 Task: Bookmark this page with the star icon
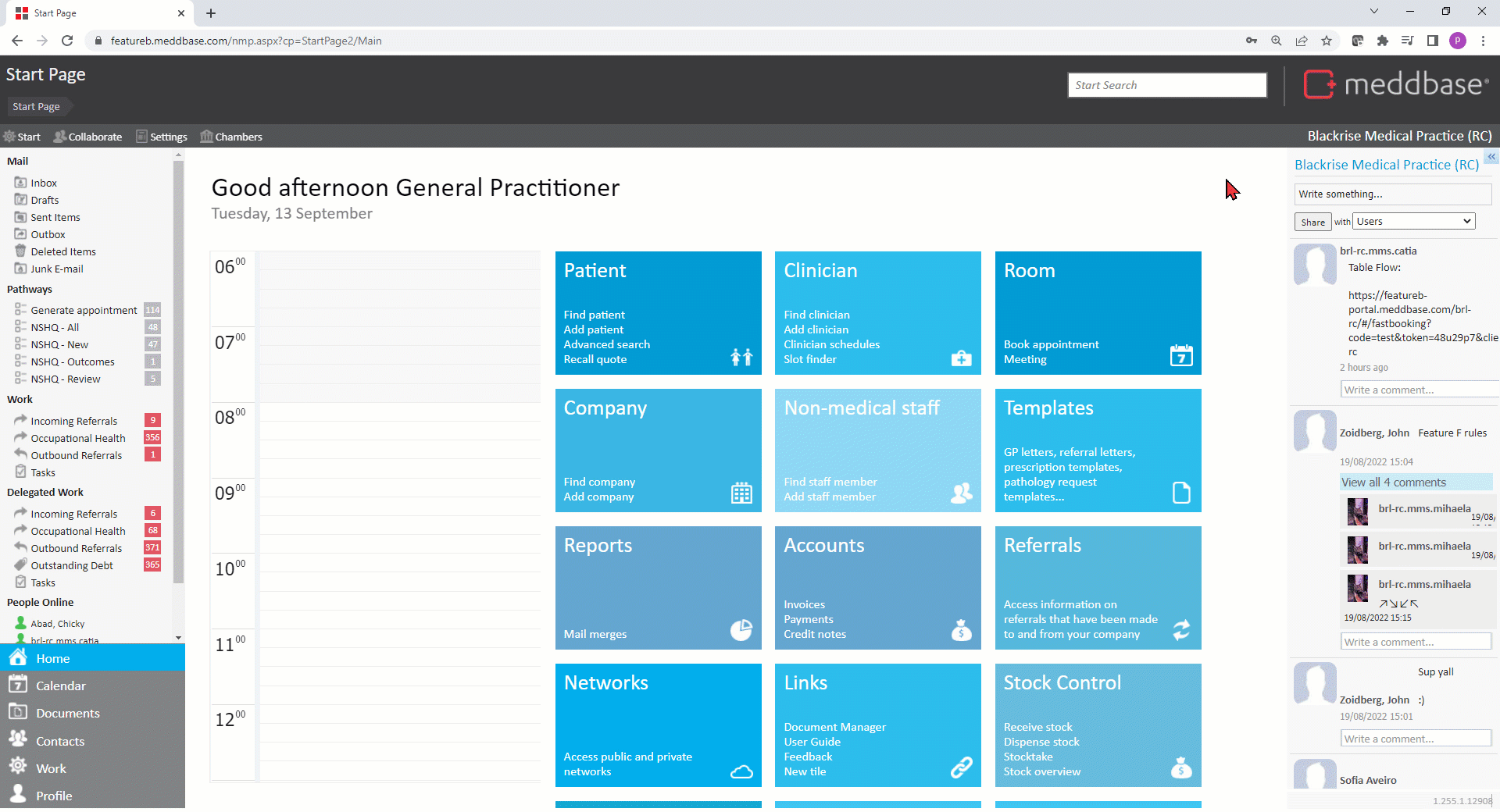click(x=1326, y=41)
